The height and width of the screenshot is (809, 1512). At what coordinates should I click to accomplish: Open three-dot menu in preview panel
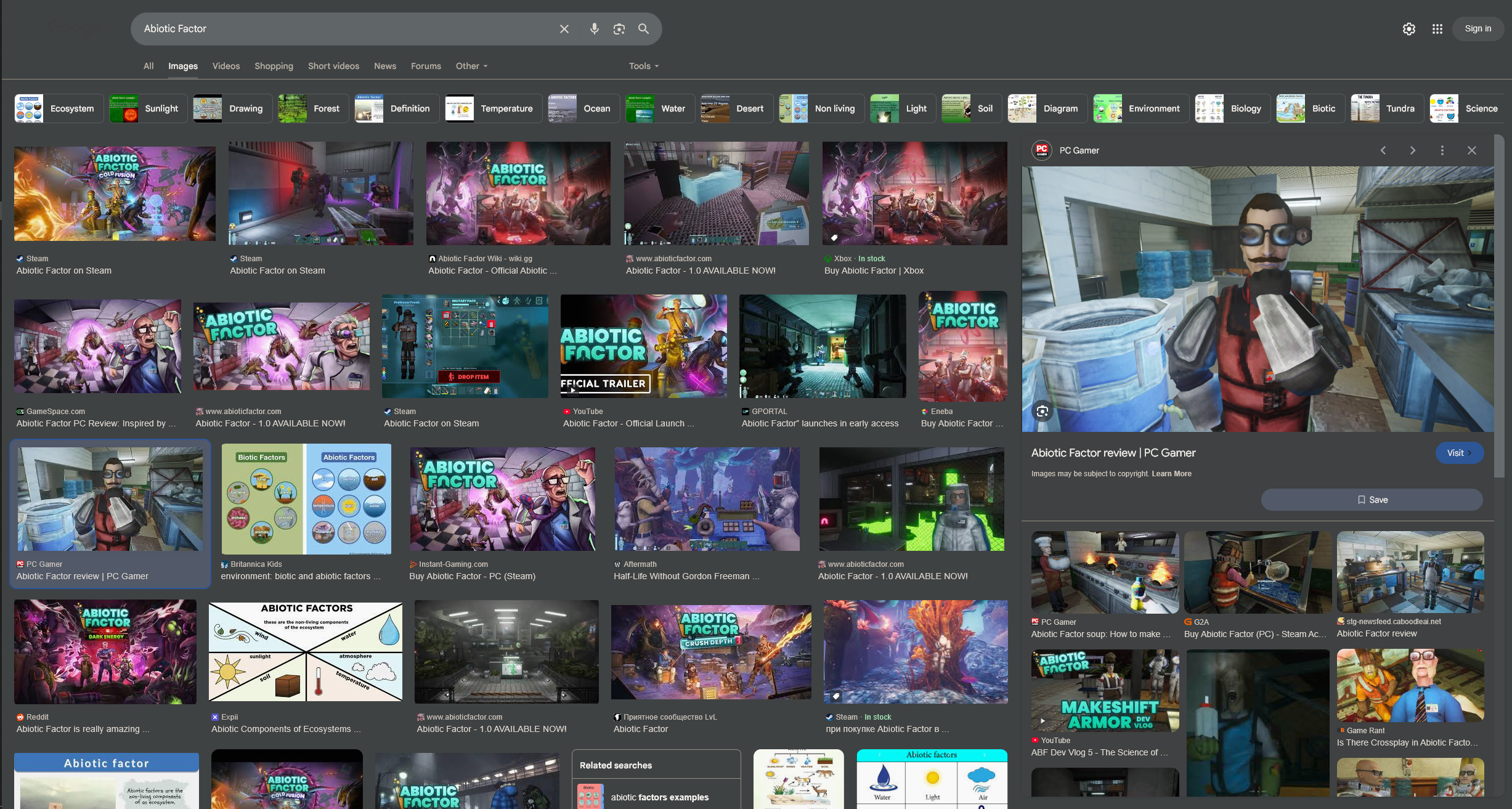[x=1442, y=150]
